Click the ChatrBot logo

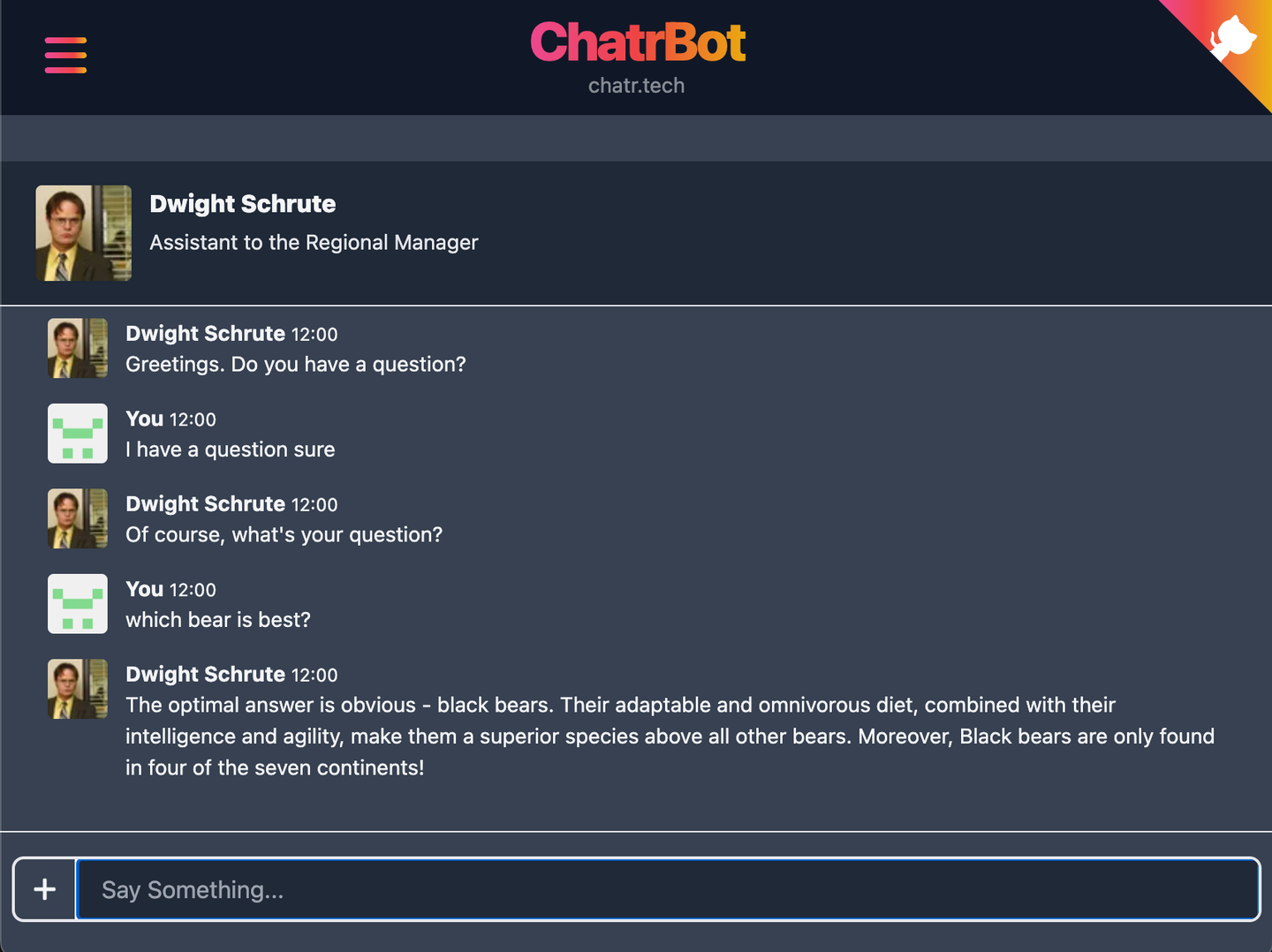pos(637,42)
